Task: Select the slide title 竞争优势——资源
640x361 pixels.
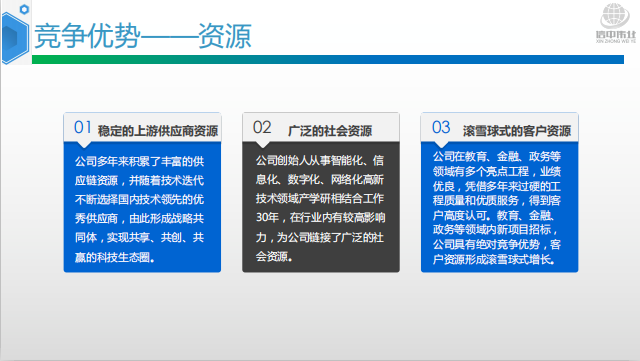Action: tap(142, 36)
